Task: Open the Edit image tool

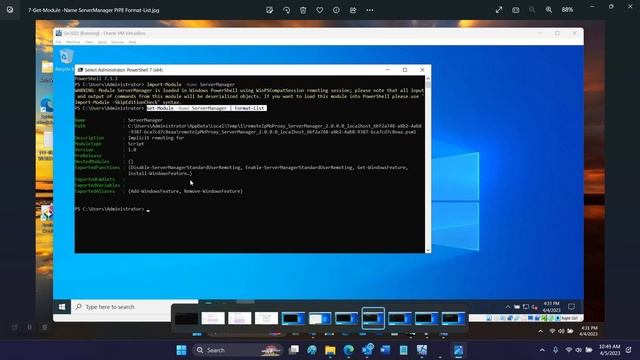Action: click(x=269, y=10)
